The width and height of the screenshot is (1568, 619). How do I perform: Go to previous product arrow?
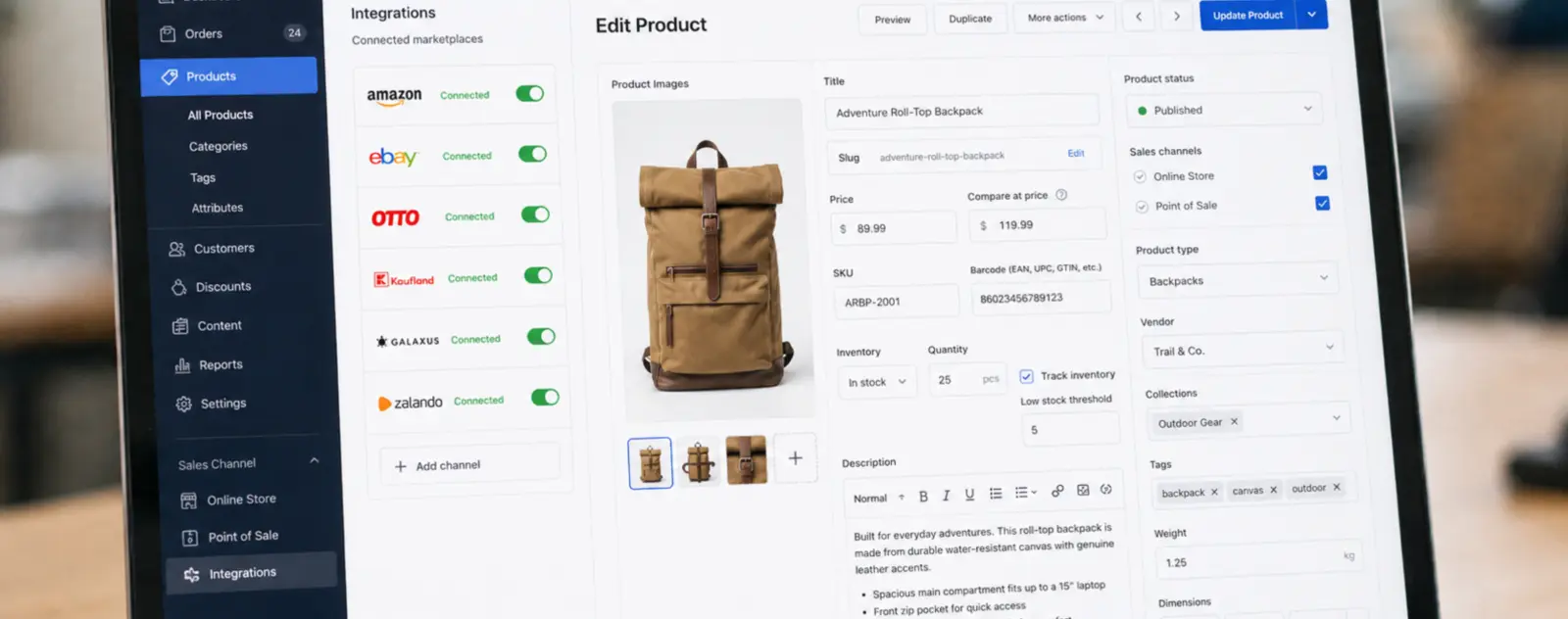(x=1139, y=17)
